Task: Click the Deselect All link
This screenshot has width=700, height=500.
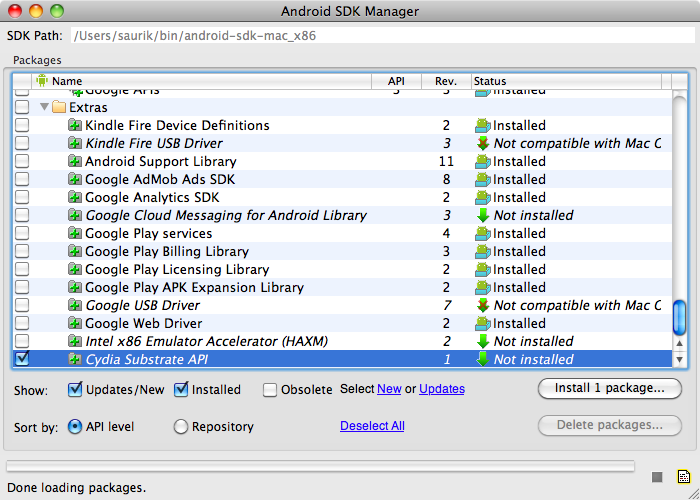Action: (x=372, y=426)
